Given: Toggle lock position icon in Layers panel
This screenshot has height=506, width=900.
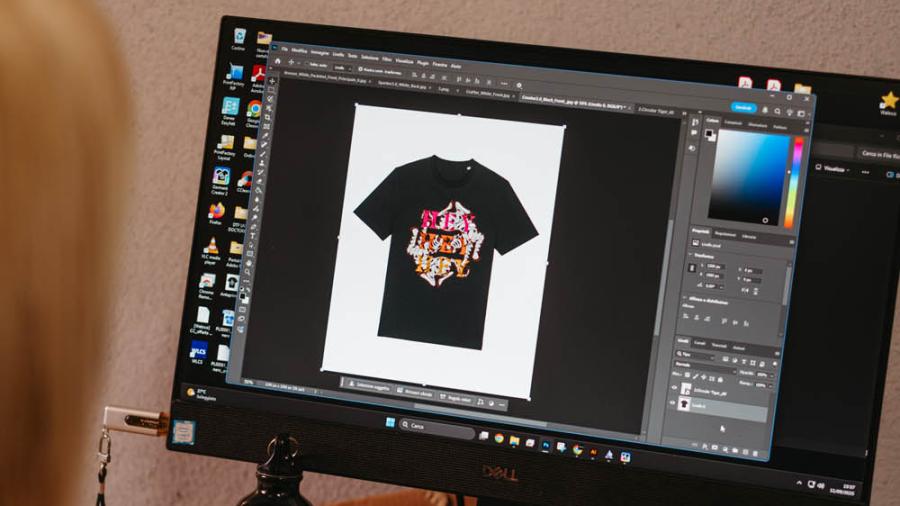Looking at the screenshot, I should tap(703, 377).
